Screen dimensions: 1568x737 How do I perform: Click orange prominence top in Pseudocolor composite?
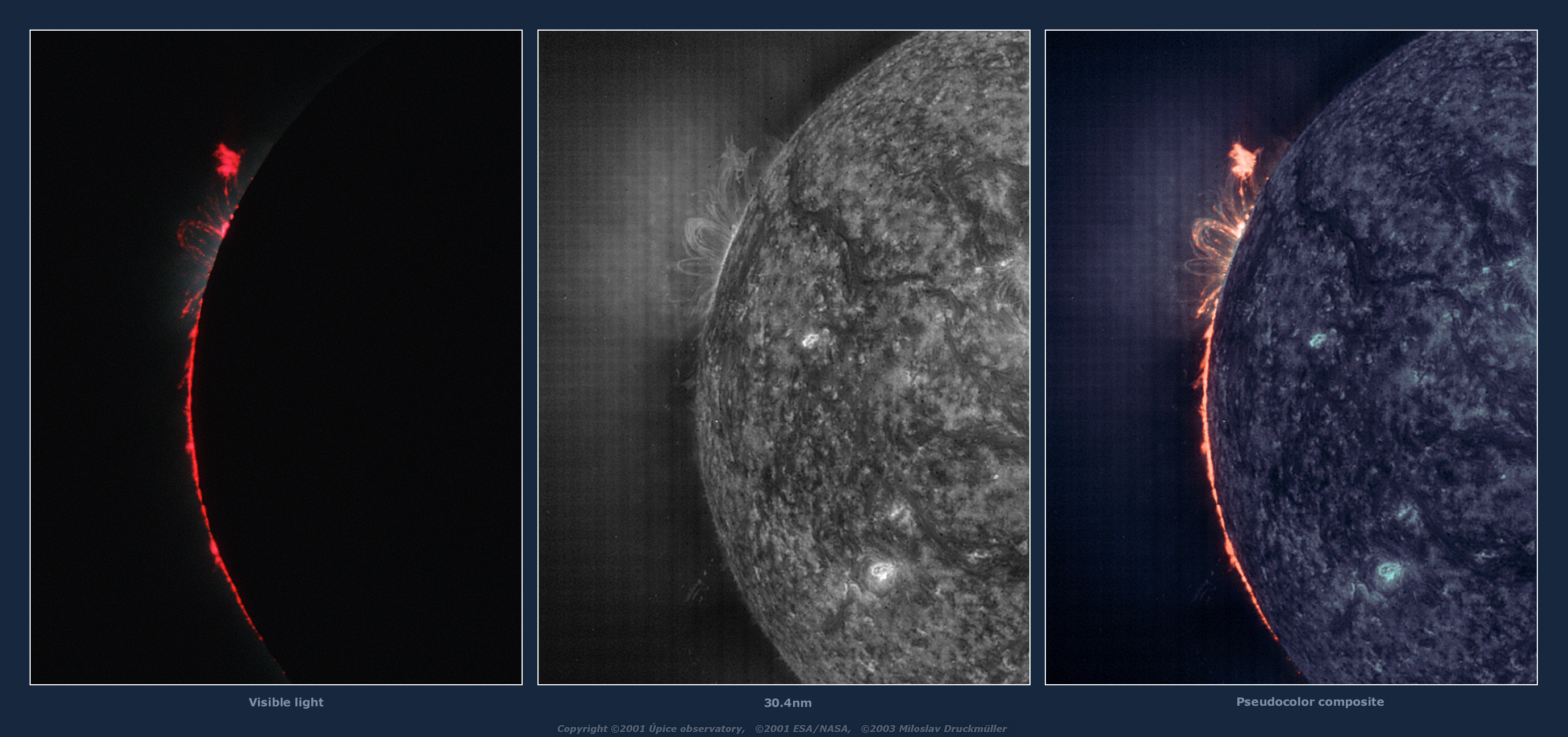click(x=1243, y=160)
